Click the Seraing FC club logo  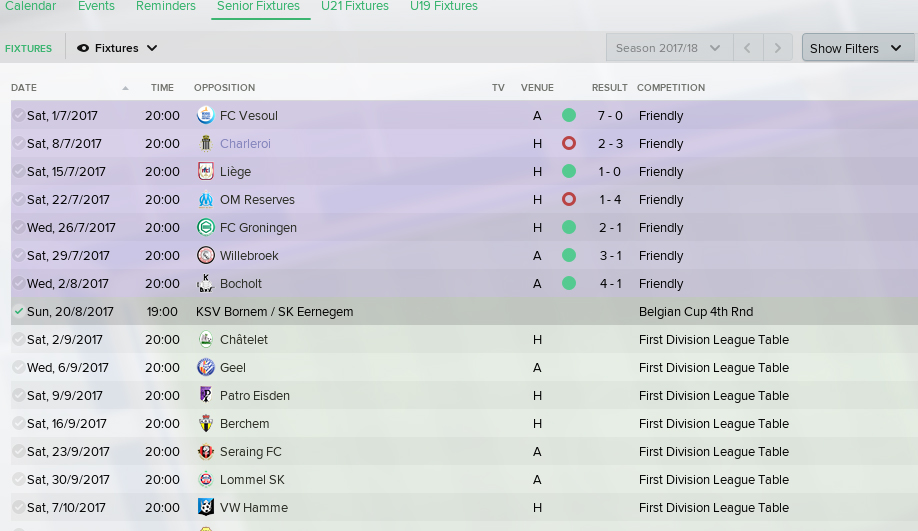(x=205, y=451)
